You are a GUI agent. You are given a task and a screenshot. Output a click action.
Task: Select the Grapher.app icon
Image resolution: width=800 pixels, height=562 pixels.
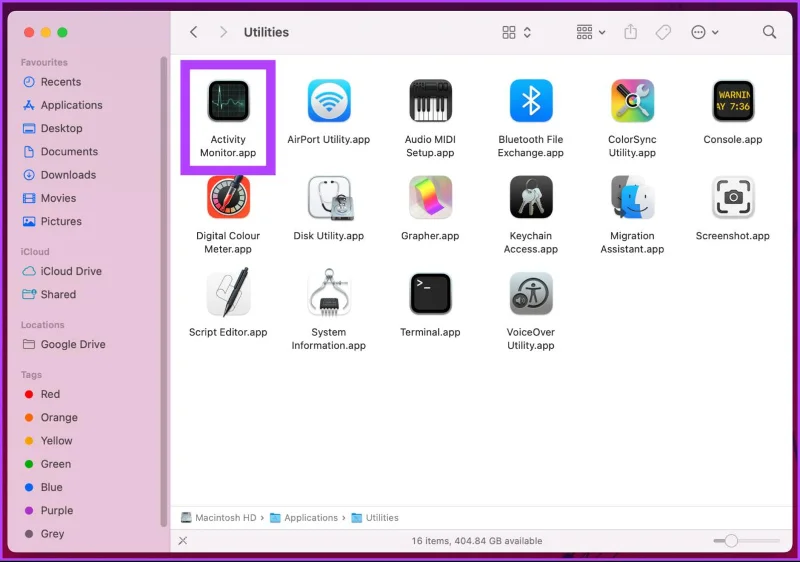tap(430, 197)
